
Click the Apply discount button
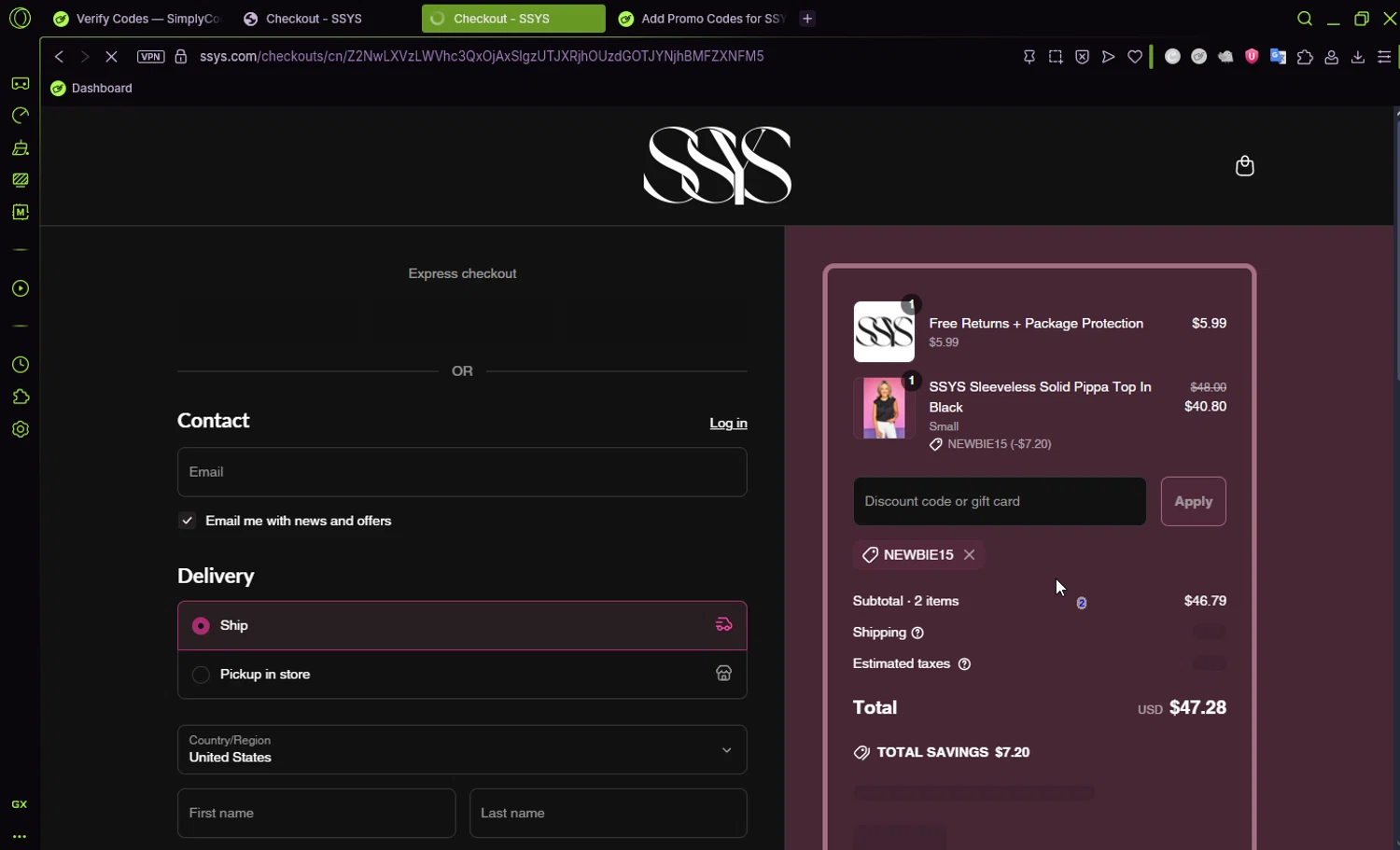coord(1193,502)
